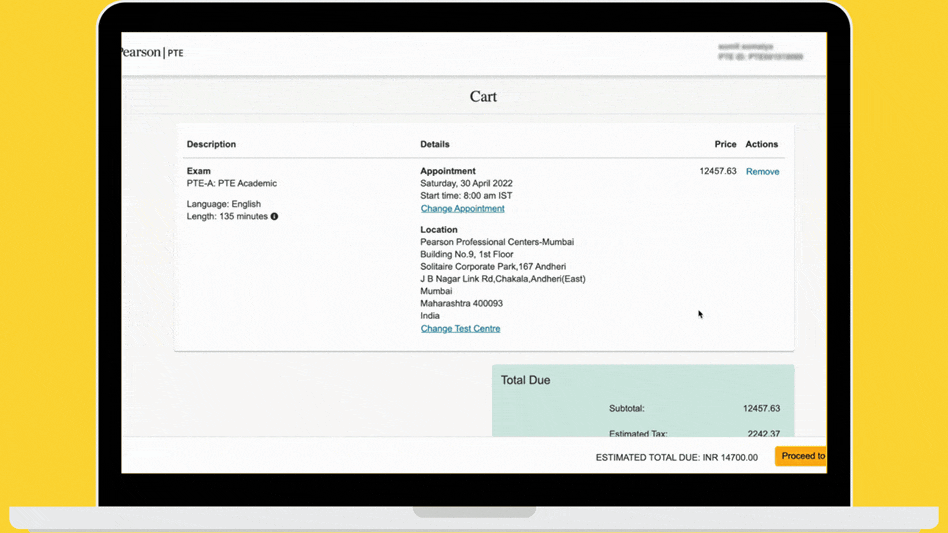This screenshot has height=533, width=948.
Task: Click 'Solitaire Corporate Park,167 Andheri' line
Action: click(493, 266)
